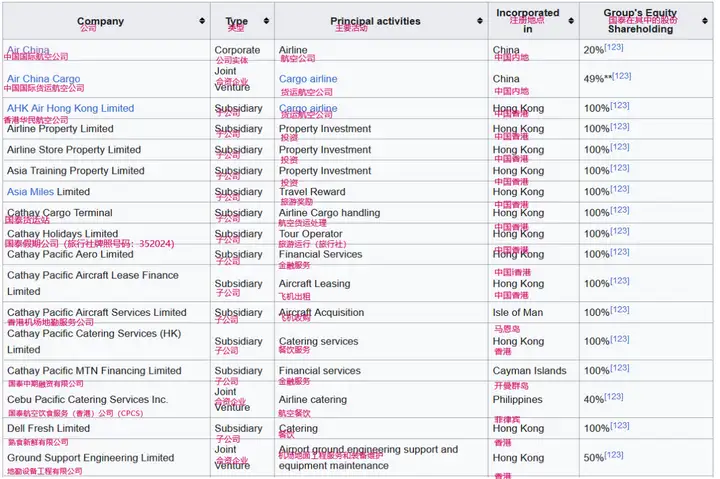The height and width of the screenshot is (479, 720).
Task: Open reference [123] in Cathay Pacific Catering Services row
Action: pos(620,339)
